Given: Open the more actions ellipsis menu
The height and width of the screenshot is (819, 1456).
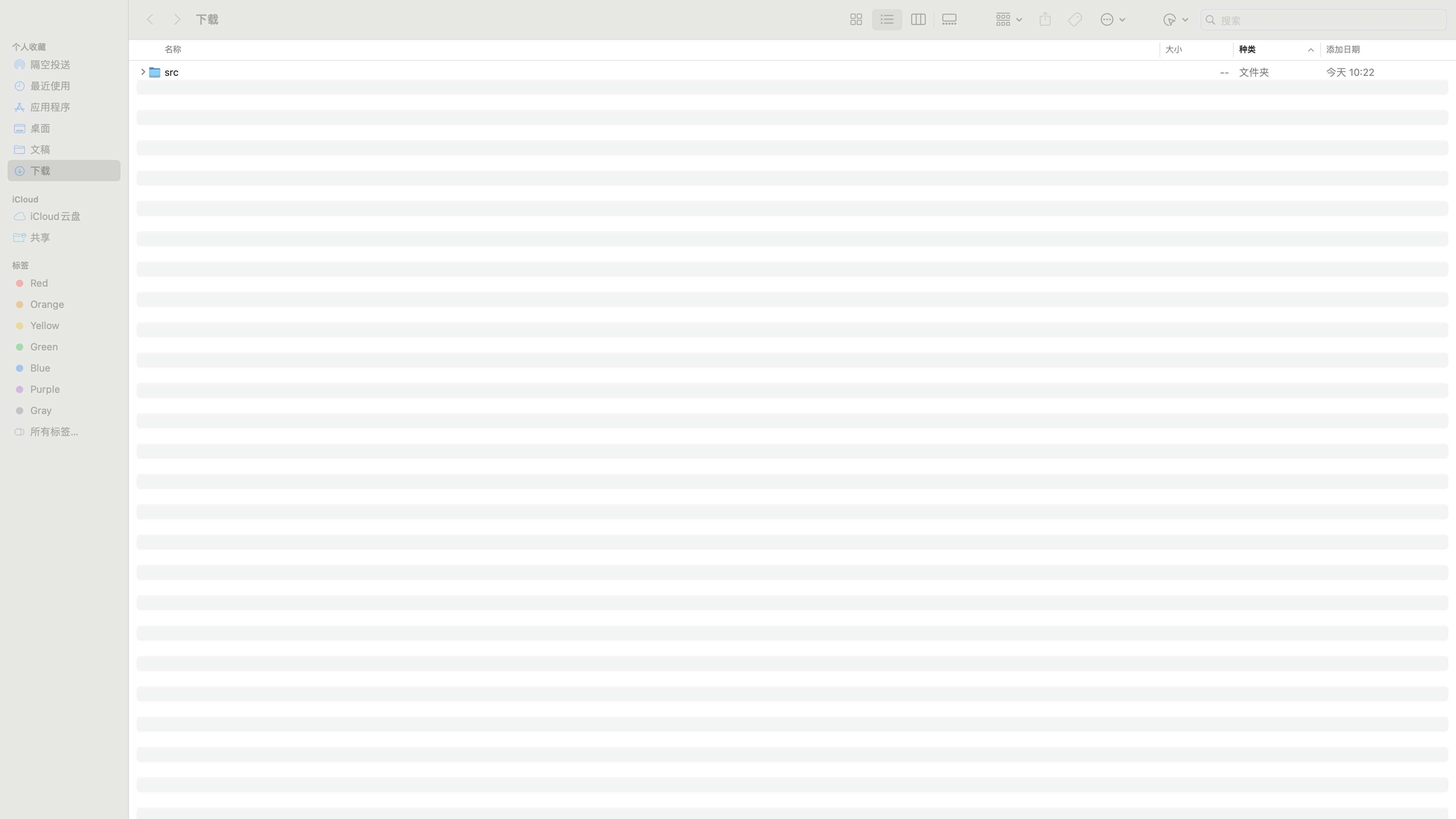Looking at the screenshot, I should click(x=1113, y=20).
